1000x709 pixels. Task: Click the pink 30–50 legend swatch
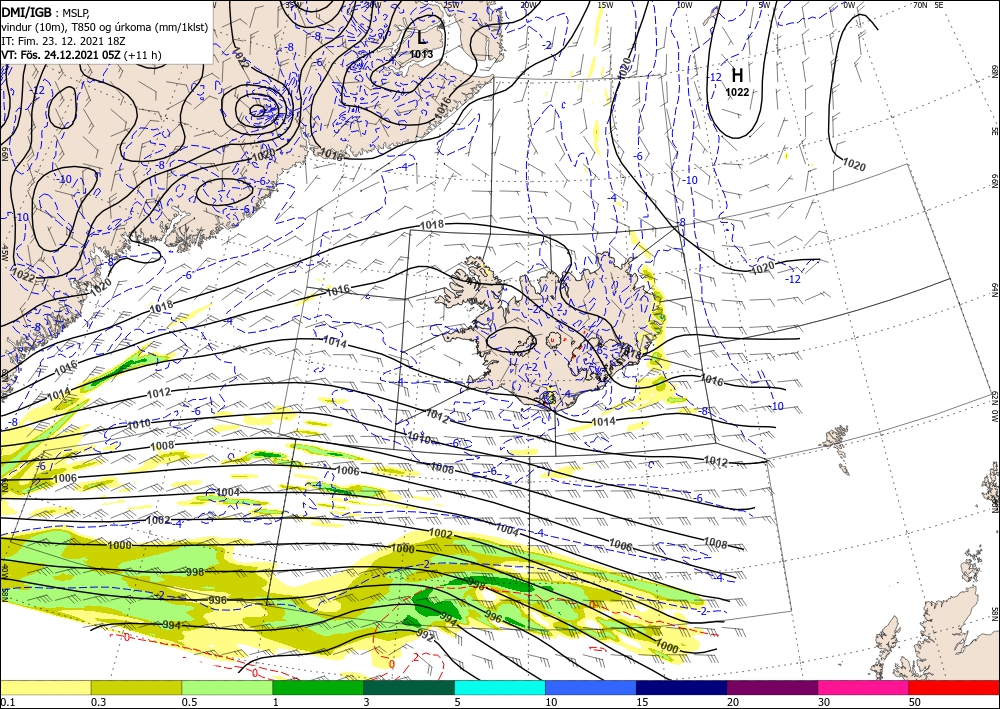tap(864, 688)
